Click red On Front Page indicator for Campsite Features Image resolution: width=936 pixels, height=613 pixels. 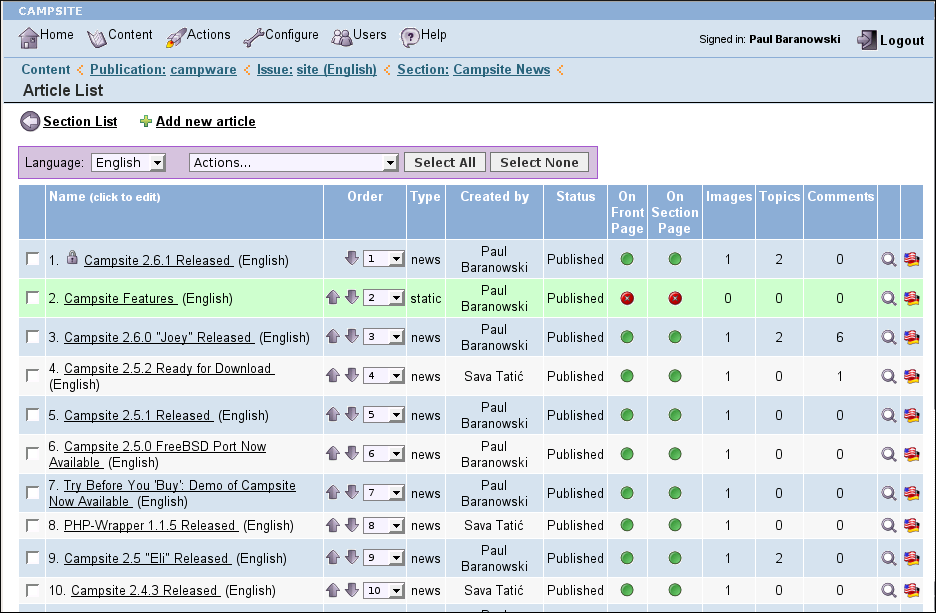(x=627, y=298)
